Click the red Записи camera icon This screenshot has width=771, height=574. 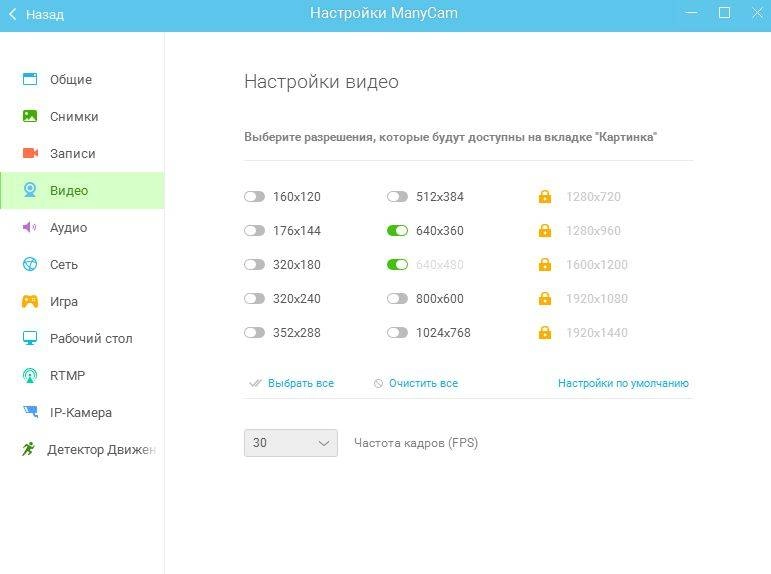[30, 153]
